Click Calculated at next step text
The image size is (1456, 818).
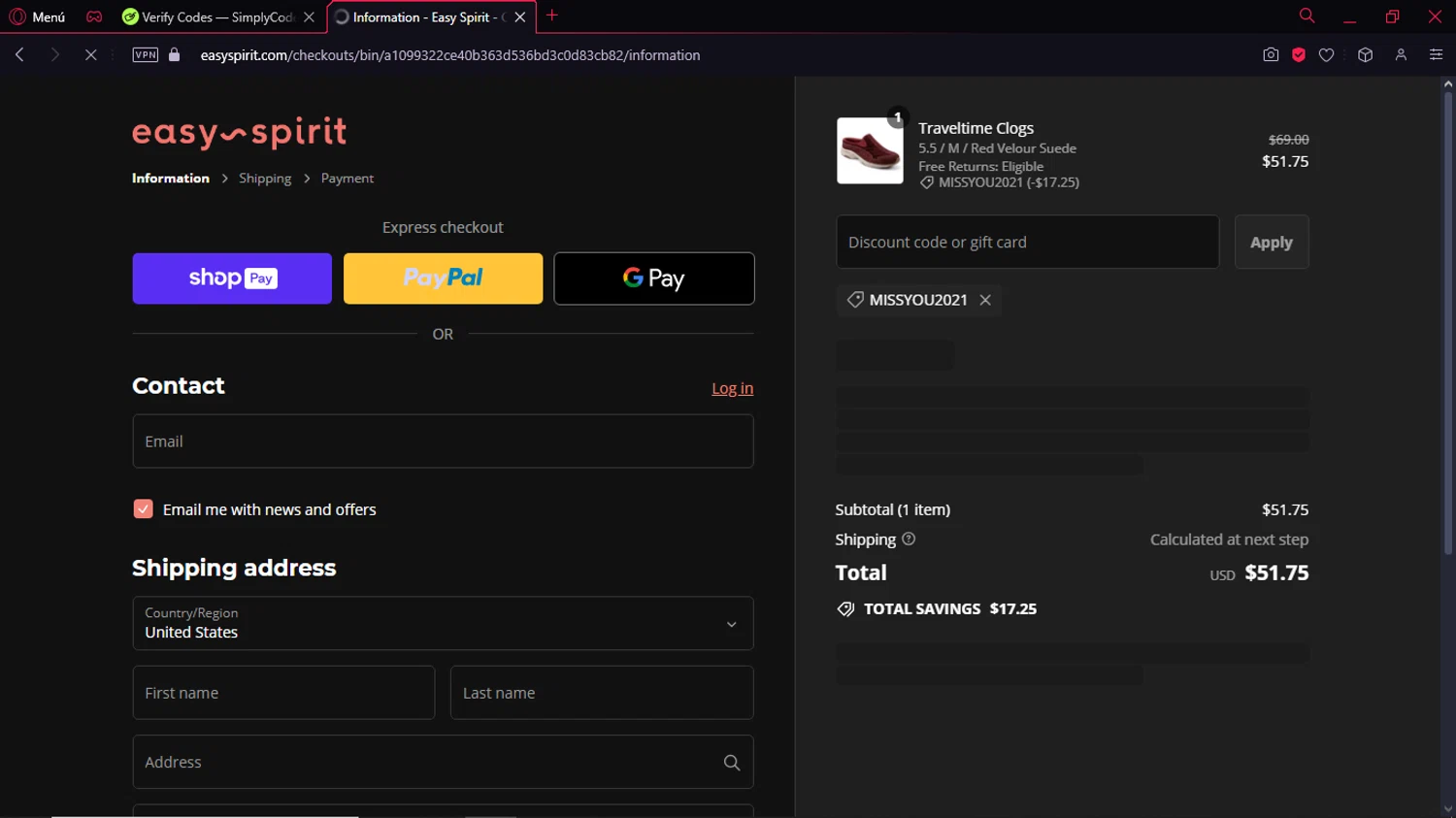click(x=1229, y=540)
